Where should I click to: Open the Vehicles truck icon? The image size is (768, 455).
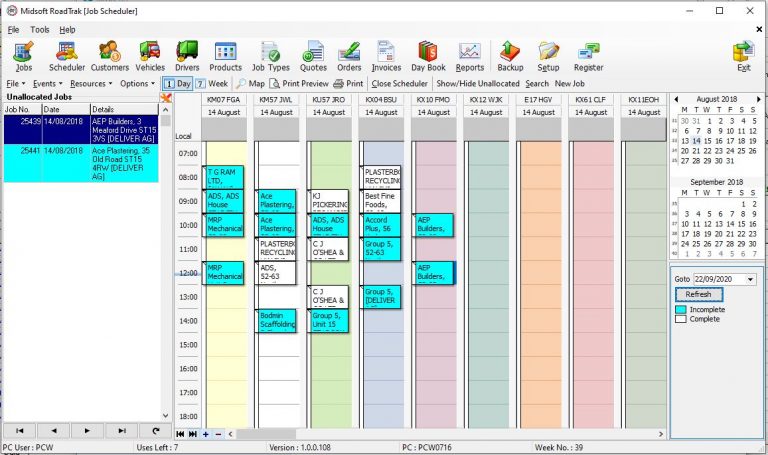tap(150, 56)
